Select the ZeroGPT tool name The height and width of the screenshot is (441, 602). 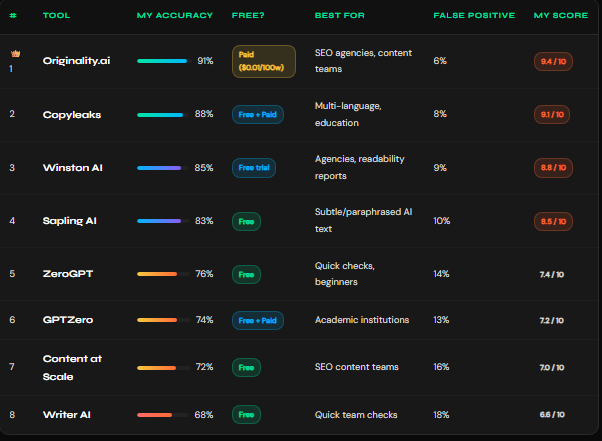[x=68, y=274]
